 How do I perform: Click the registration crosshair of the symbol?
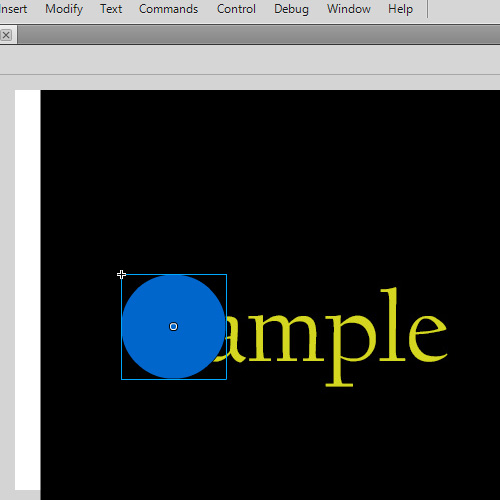point(121,275)
